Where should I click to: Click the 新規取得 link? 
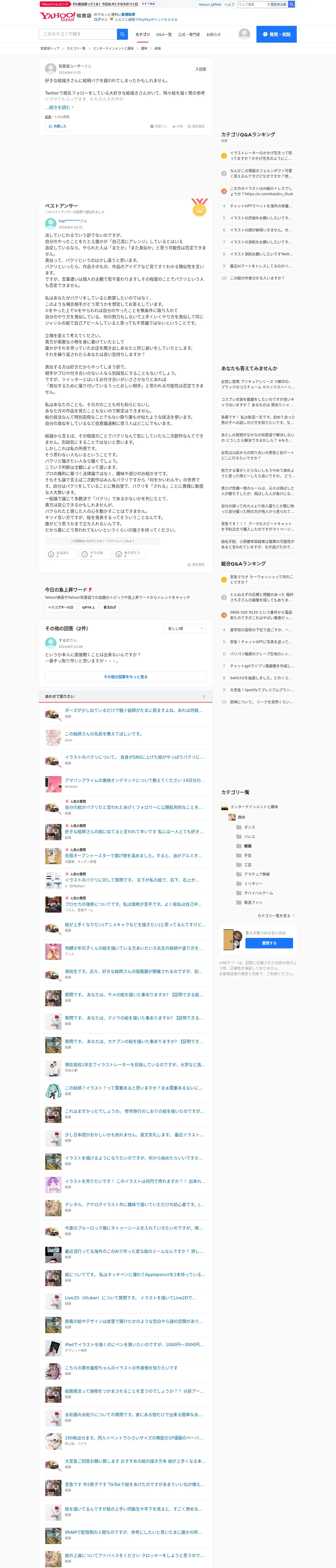[x=128, y=14]
